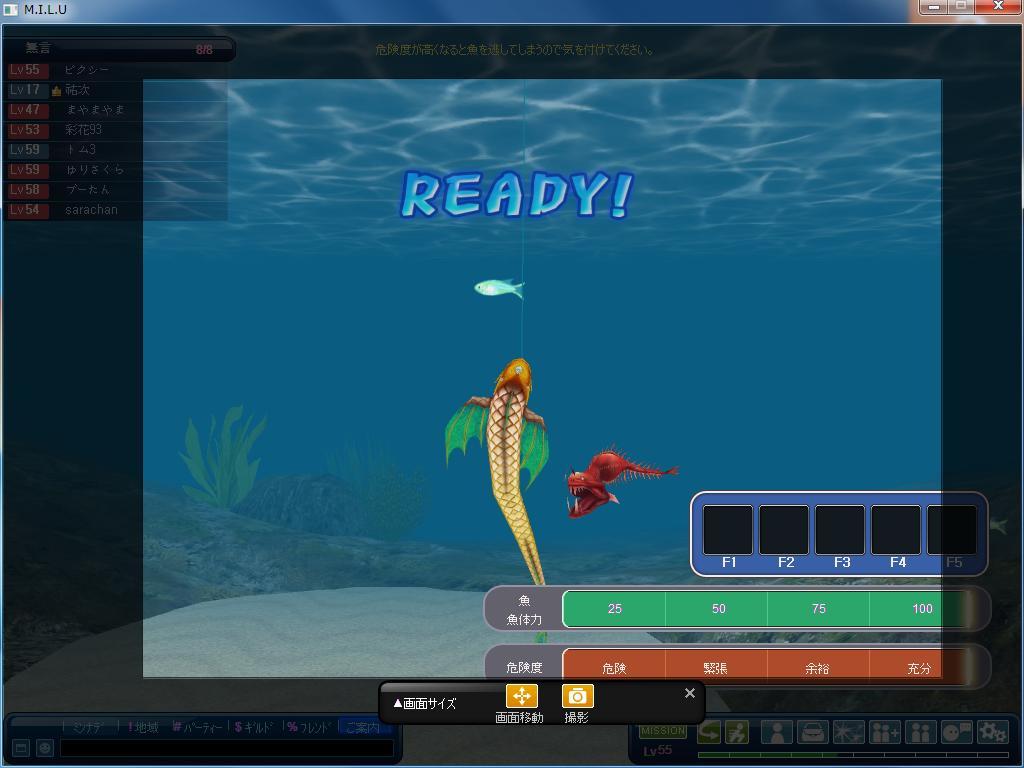This screenshot has height=768, width=1024.
Task: Switch to the ご案内 chat tab
Action: tap(363, 727)
